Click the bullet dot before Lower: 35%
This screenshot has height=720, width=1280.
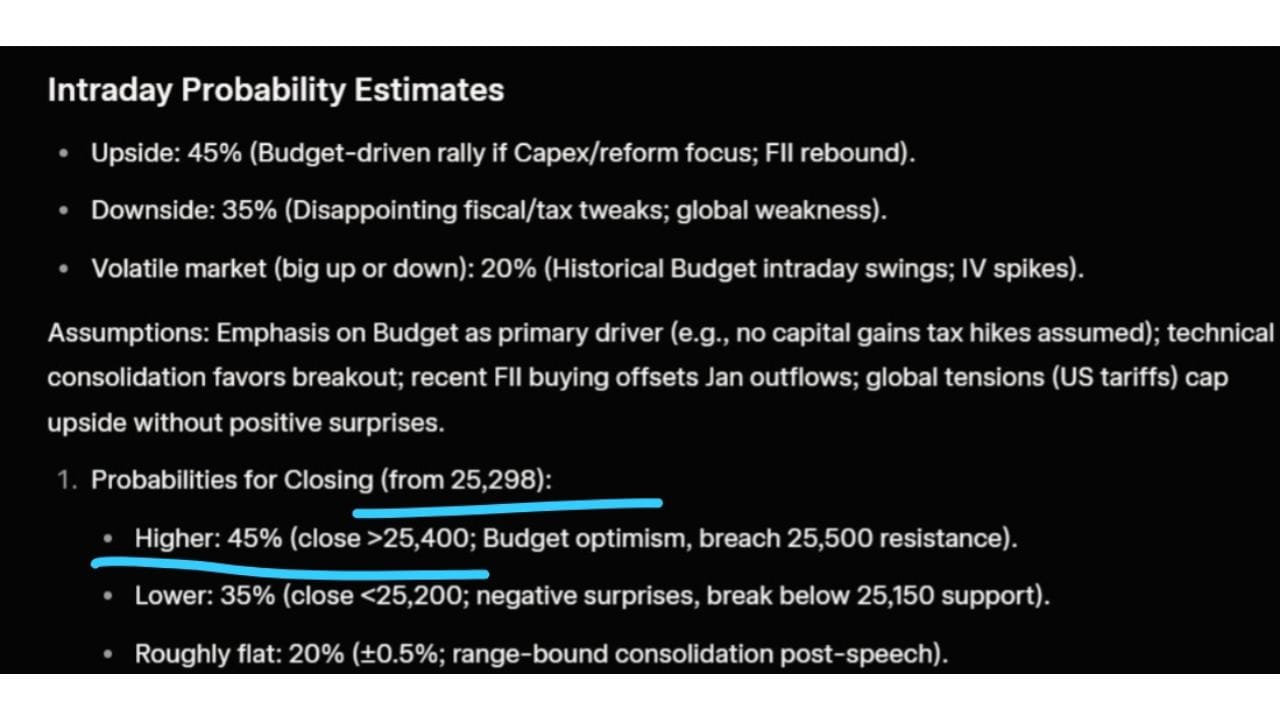[x=109, y=597]
